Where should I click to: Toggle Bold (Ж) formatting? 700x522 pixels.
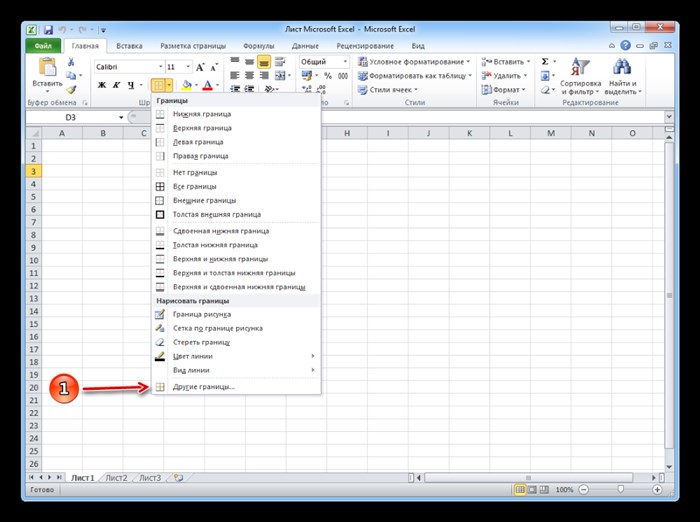[x=102, y=85]
